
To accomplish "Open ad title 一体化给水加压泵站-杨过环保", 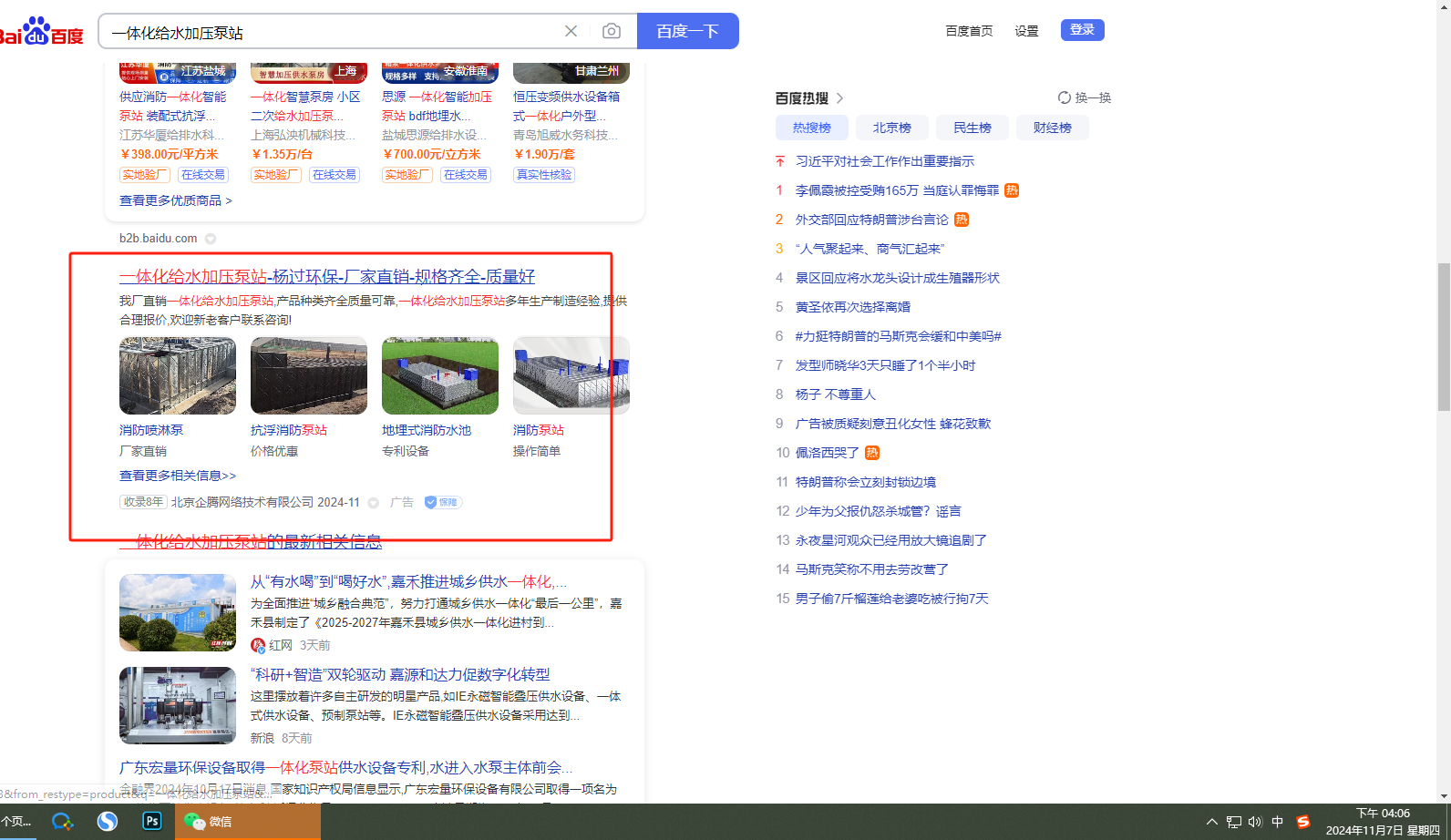I will coord(327,276).
